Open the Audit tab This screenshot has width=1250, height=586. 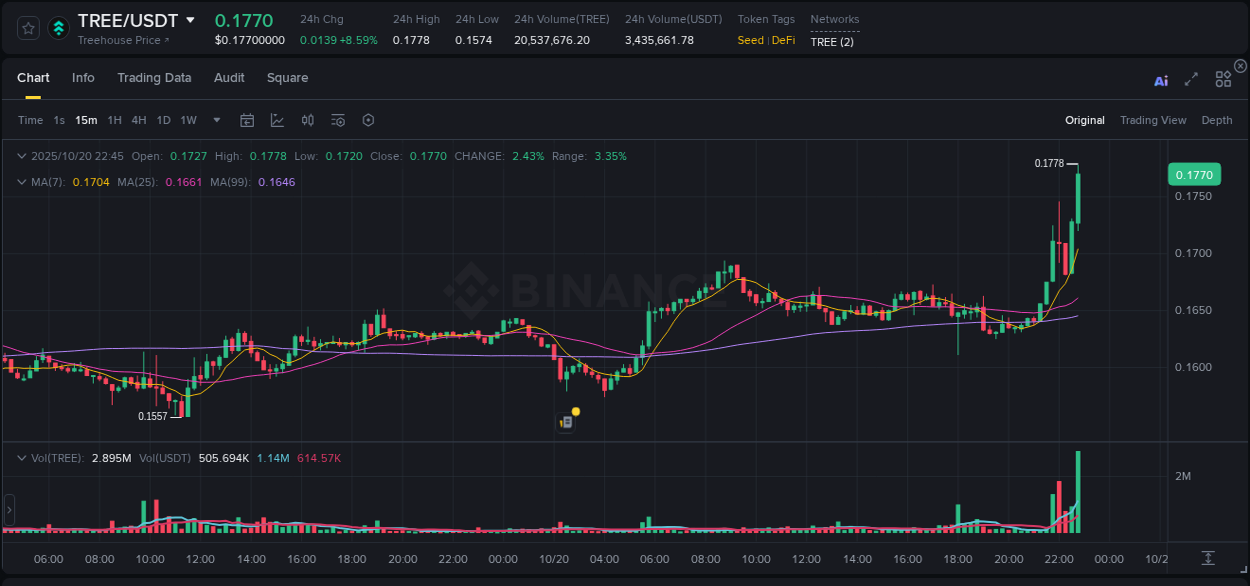(x=229, y=77)
